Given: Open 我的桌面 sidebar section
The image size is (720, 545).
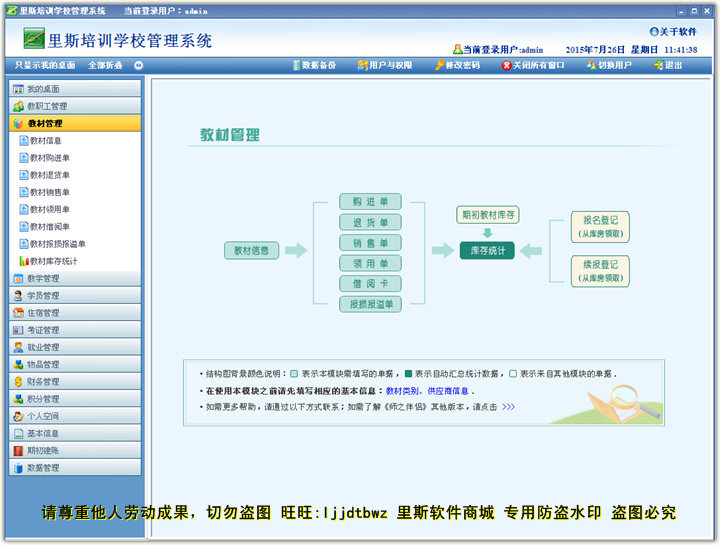Looking at the screenshot, I should (x=75, y=89).
